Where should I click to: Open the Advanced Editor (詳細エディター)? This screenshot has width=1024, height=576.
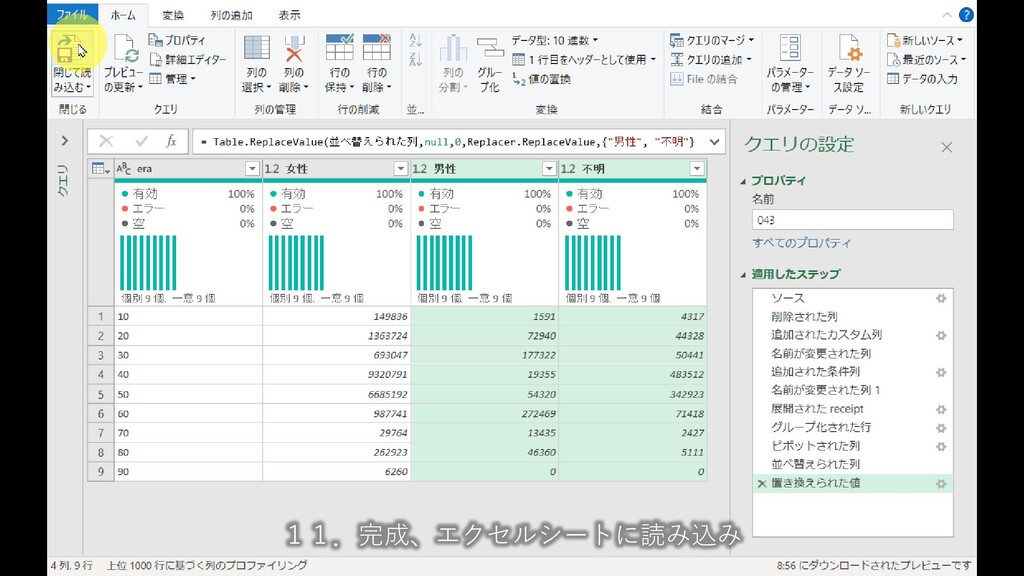(187, 59)
